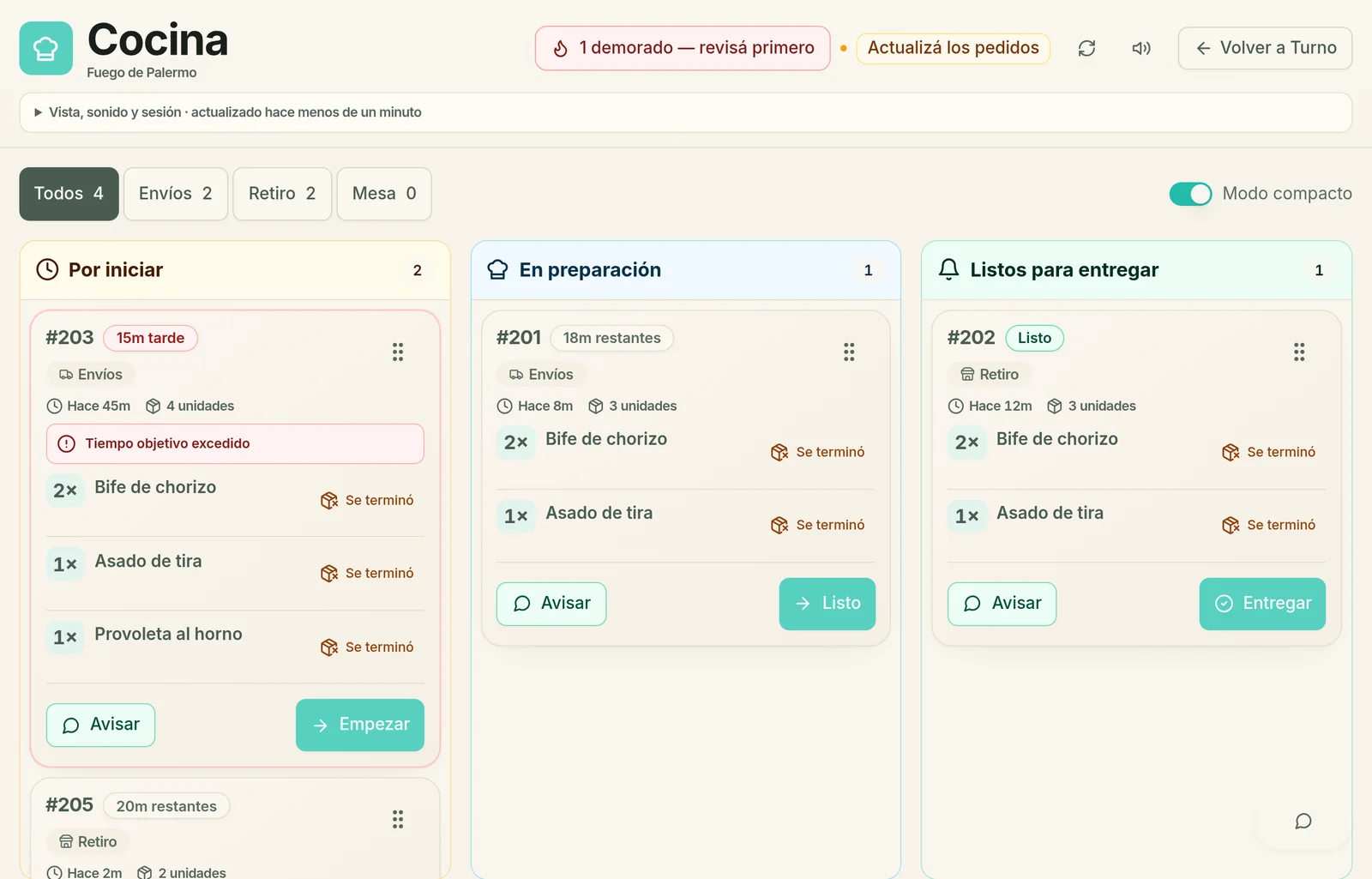Click the 18m restantes badge
The image size is (1372, 879).
coord(611,338)
